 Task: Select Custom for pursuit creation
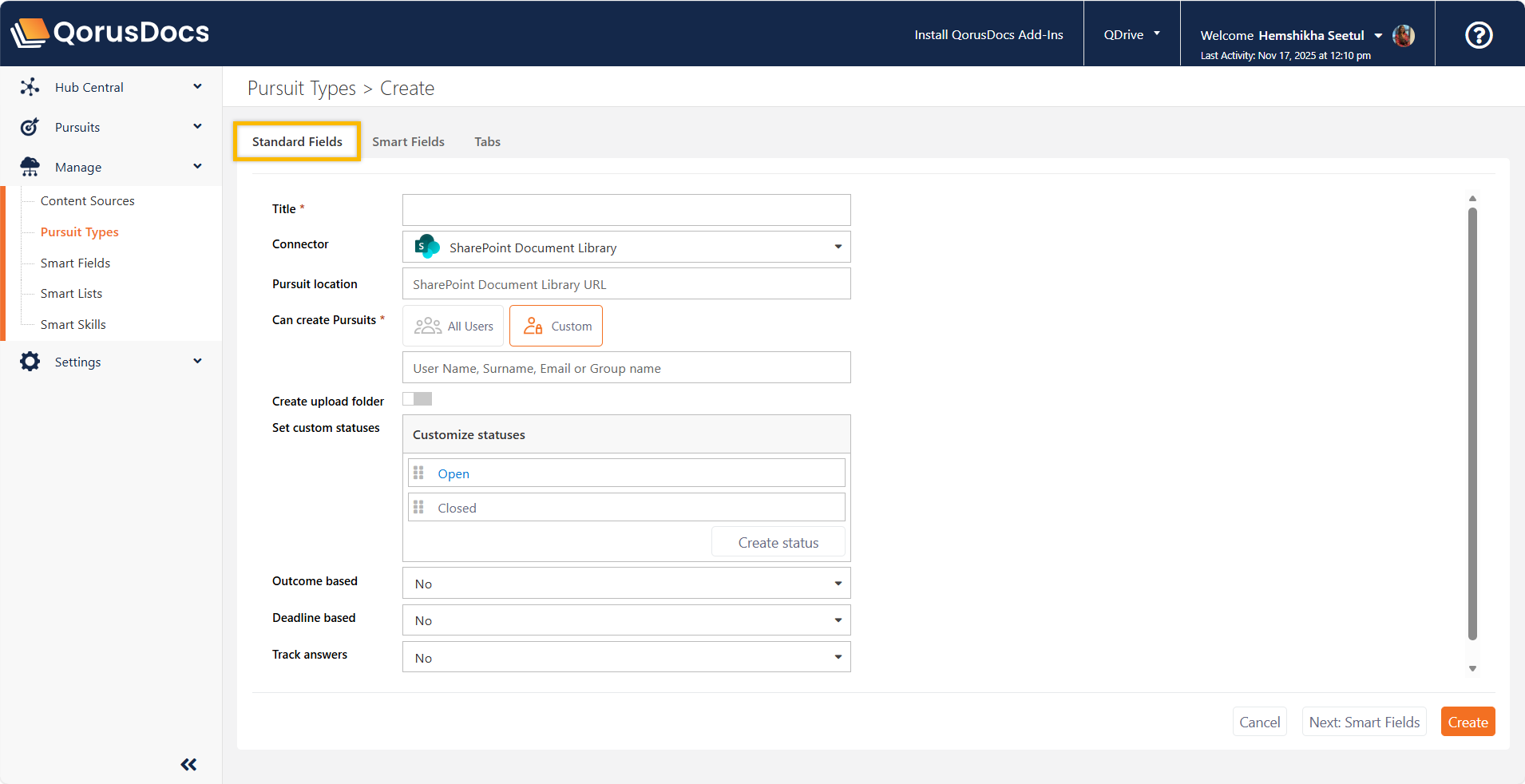pyautogui.click(x=556, y=326)
